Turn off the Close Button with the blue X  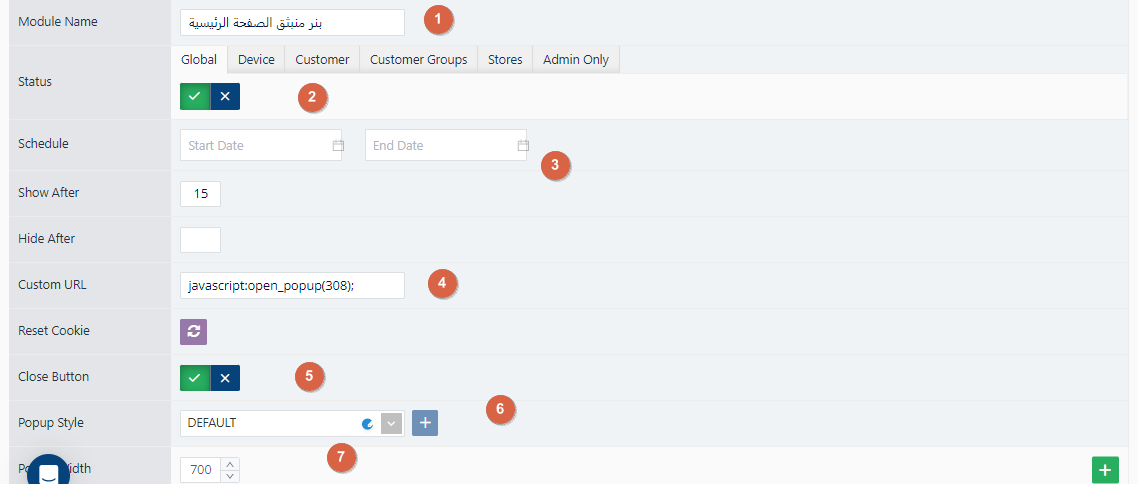[225, 378]
